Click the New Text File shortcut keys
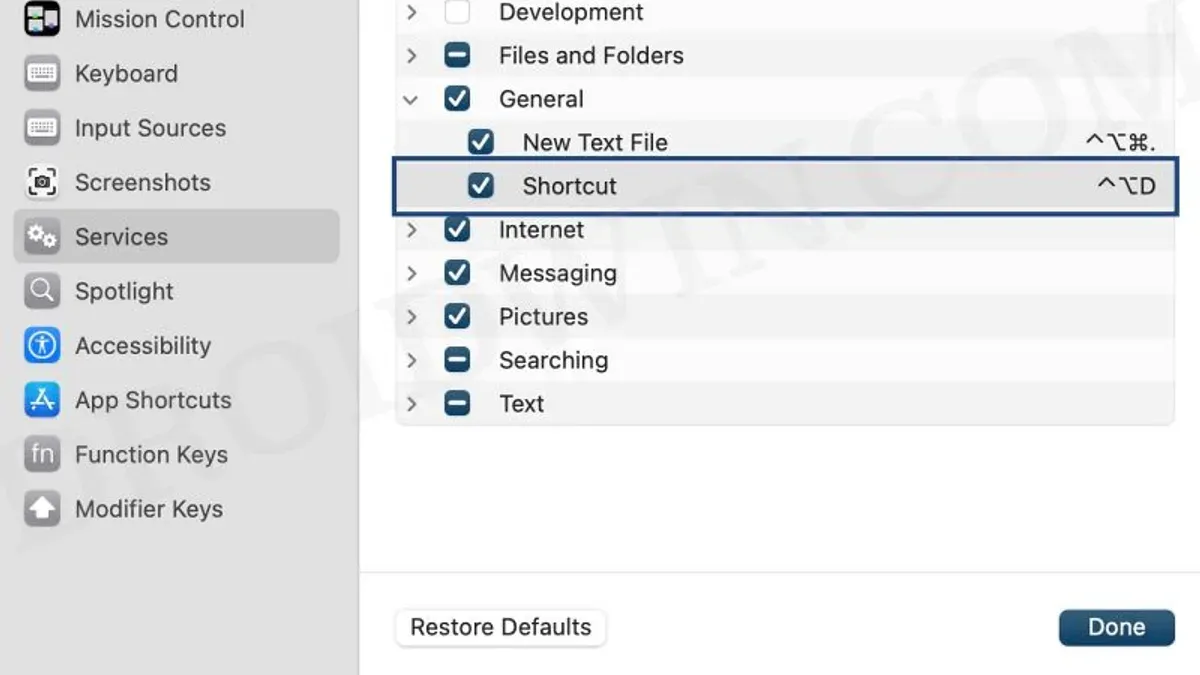Viewport: 1200px width, 675px height. [1120, 143]
